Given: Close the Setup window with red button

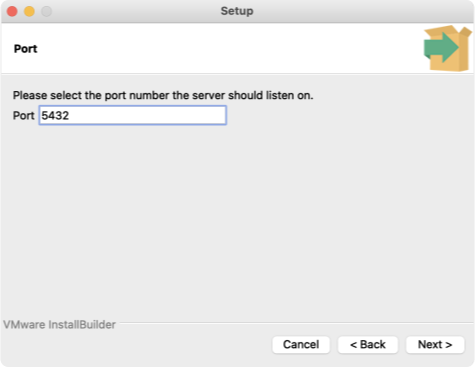Looking at the screenshot, I should [x=12, y=11].
